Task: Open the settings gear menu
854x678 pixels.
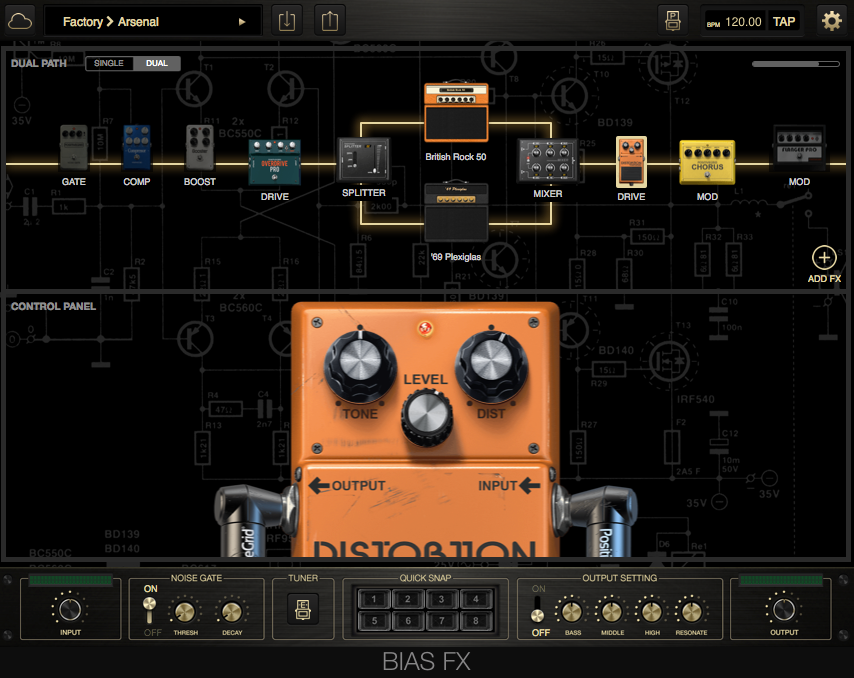Action: pos(832,19)
